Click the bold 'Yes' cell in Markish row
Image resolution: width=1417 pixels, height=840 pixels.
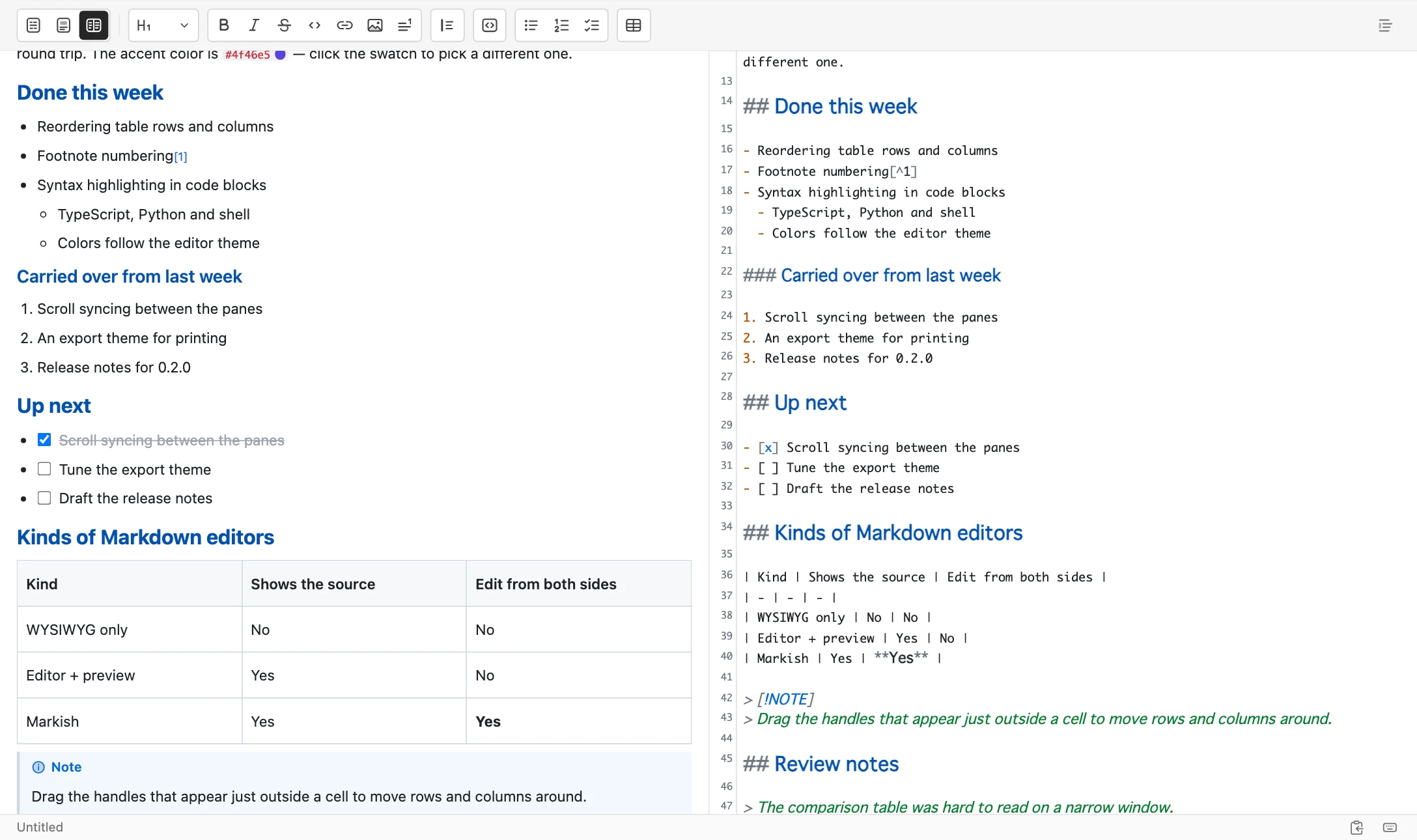click(579, 721)
